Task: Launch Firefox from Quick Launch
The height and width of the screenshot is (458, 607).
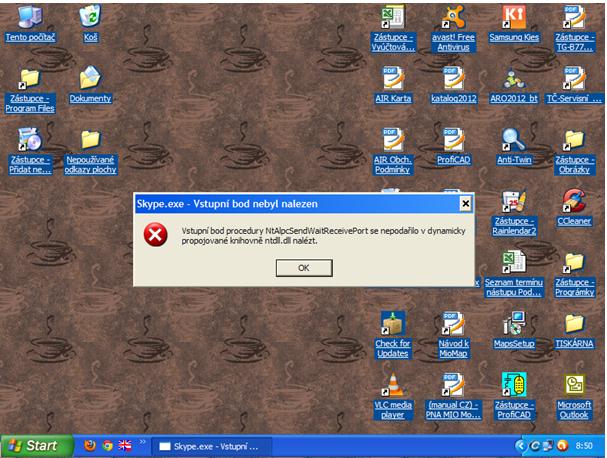Action: (x=90, y=445)
